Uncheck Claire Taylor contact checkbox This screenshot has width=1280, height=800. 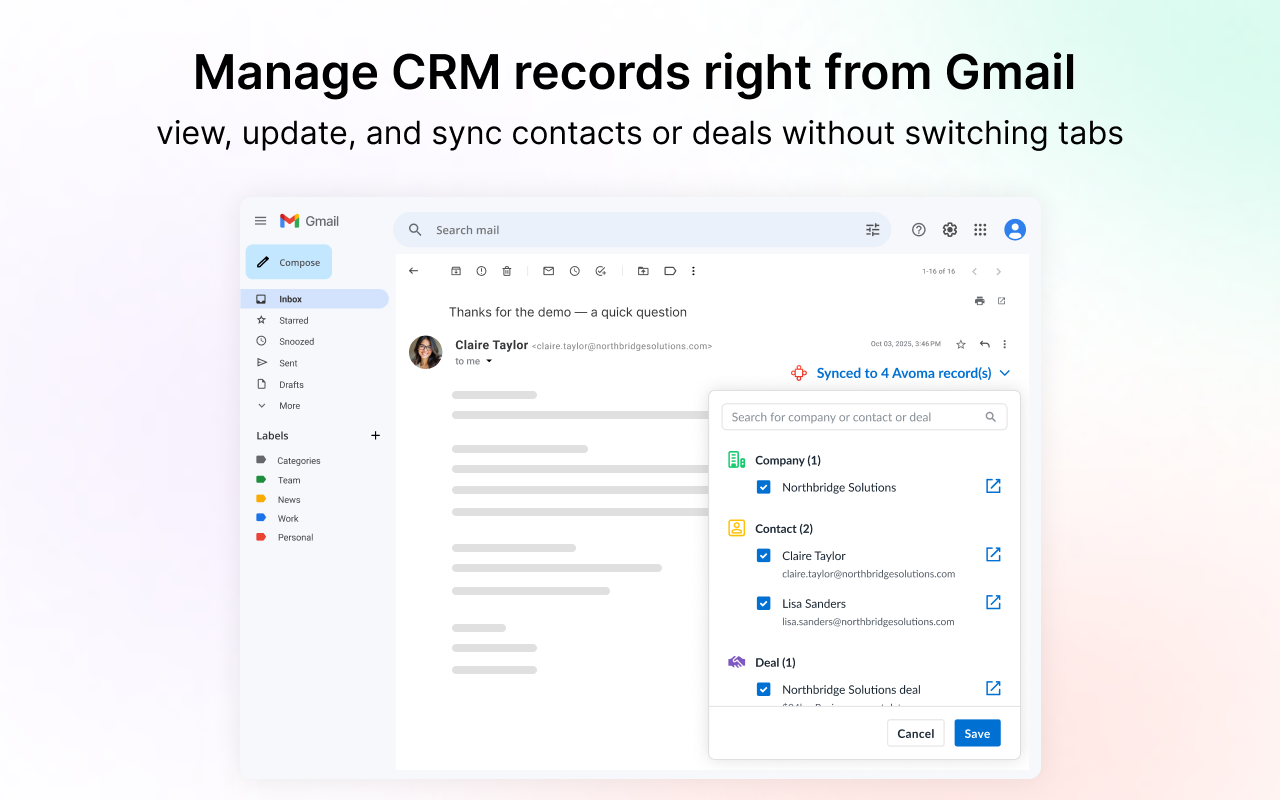tap(764, 555)
